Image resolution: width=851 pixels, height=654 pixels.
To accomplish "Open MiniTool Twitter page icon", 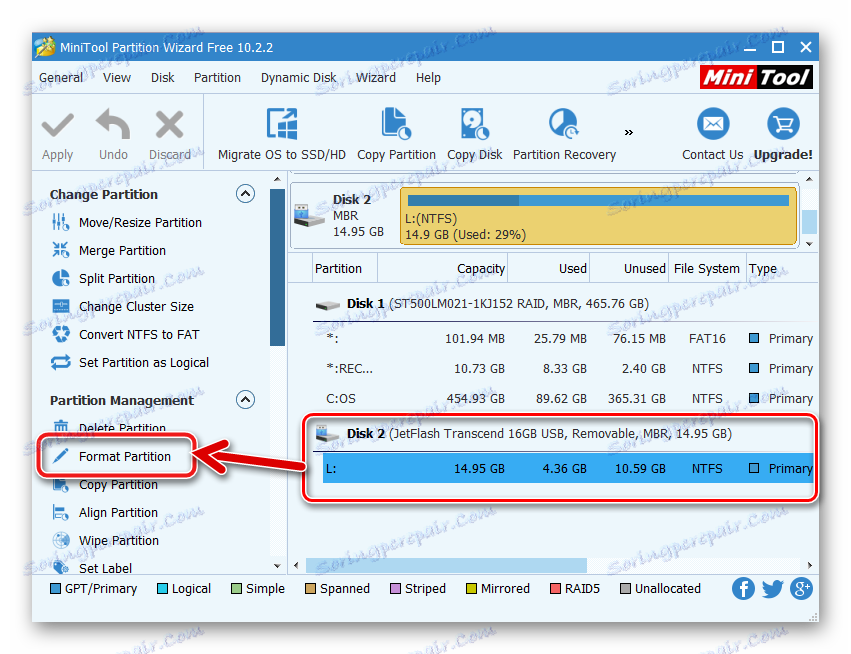I will click(x=772, y=588).
